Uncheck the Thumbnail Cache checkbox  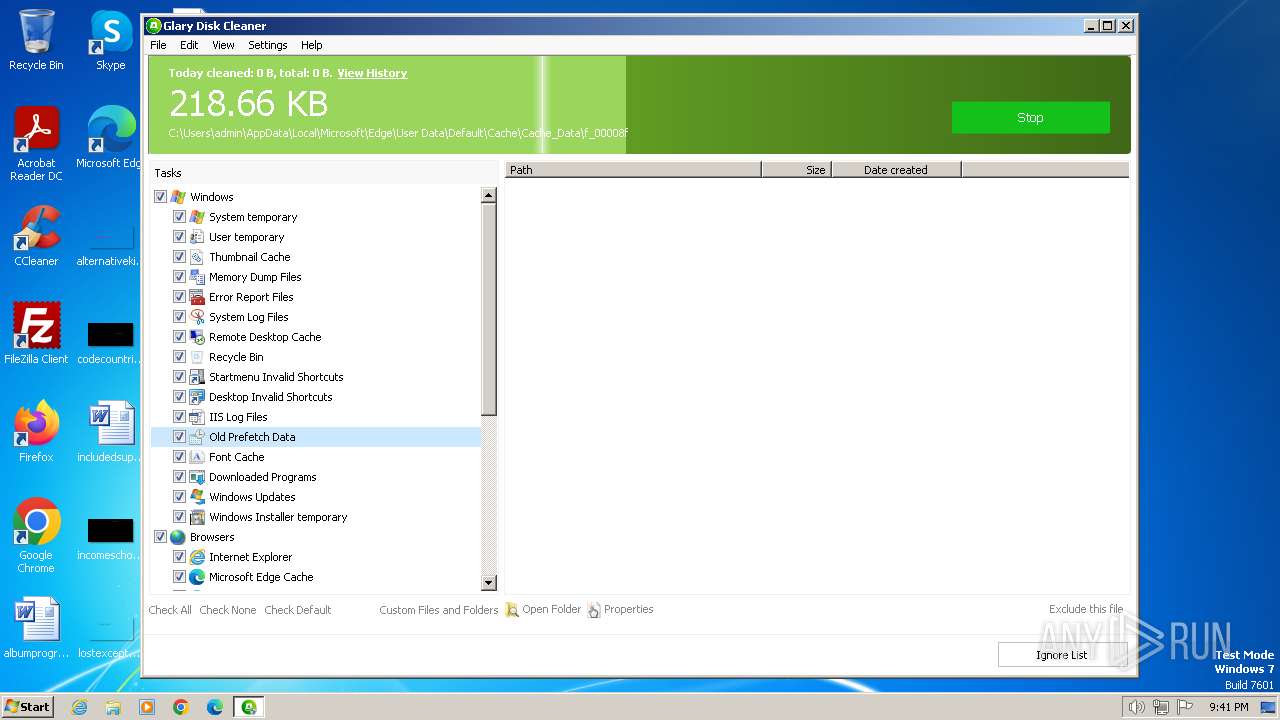pyautogui.click(x=179, y=257)
